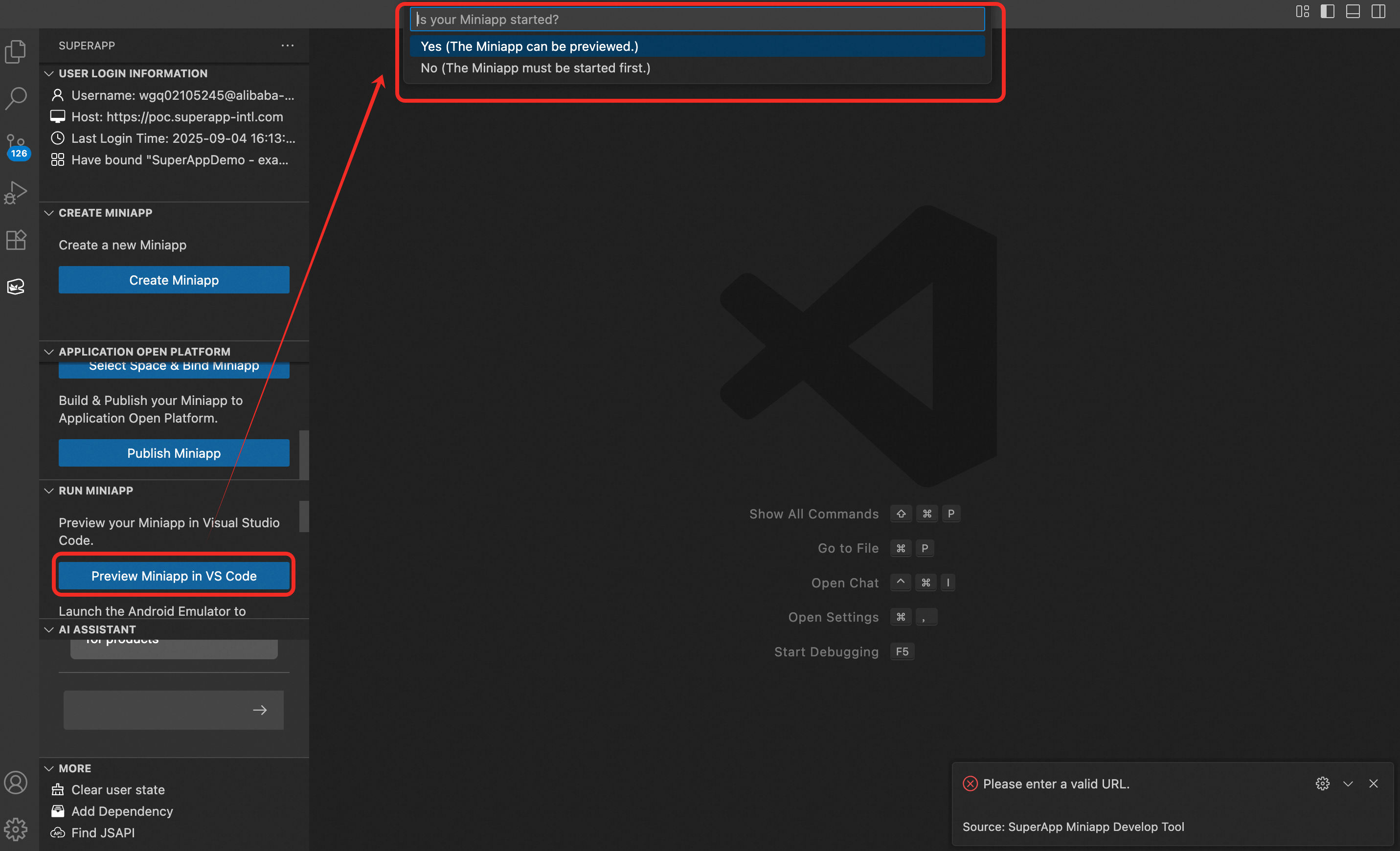The width and height of the screenshot is (1400, 851).
Task: Toggle the primary side bar layout icon
Action: click(1327, 11)
